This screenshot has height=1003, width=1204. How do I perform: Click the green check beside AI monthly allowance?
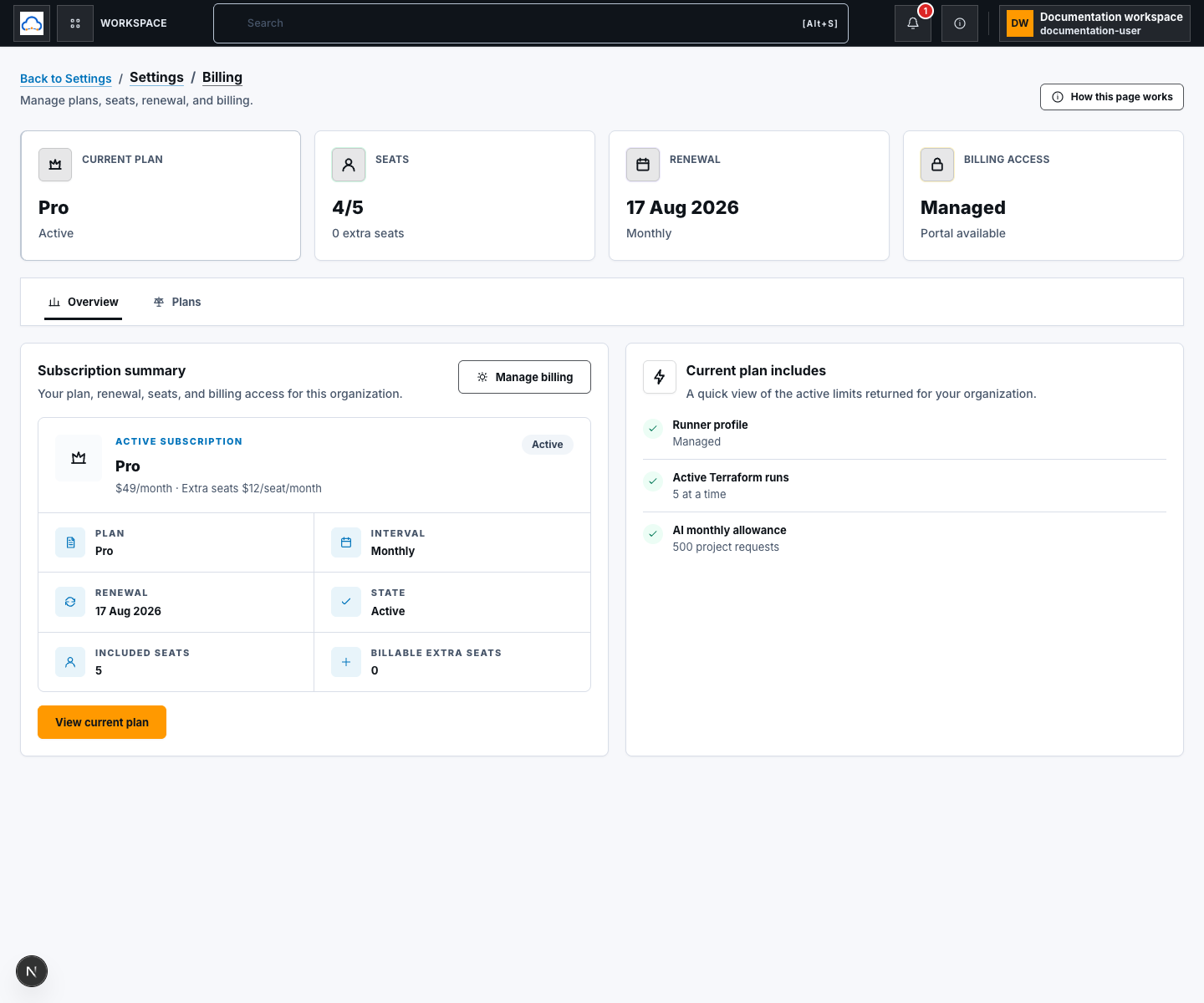point(653,534)
